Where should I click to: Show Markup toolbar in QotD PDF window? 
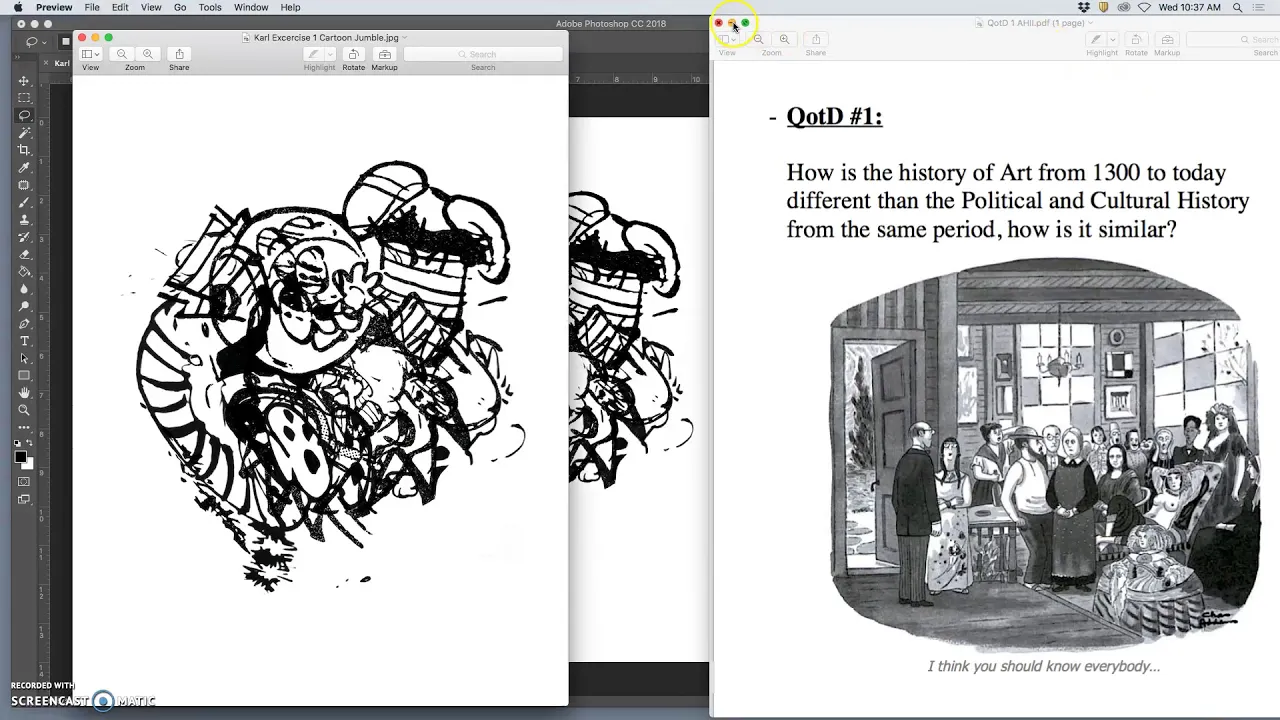point(1167,39)
